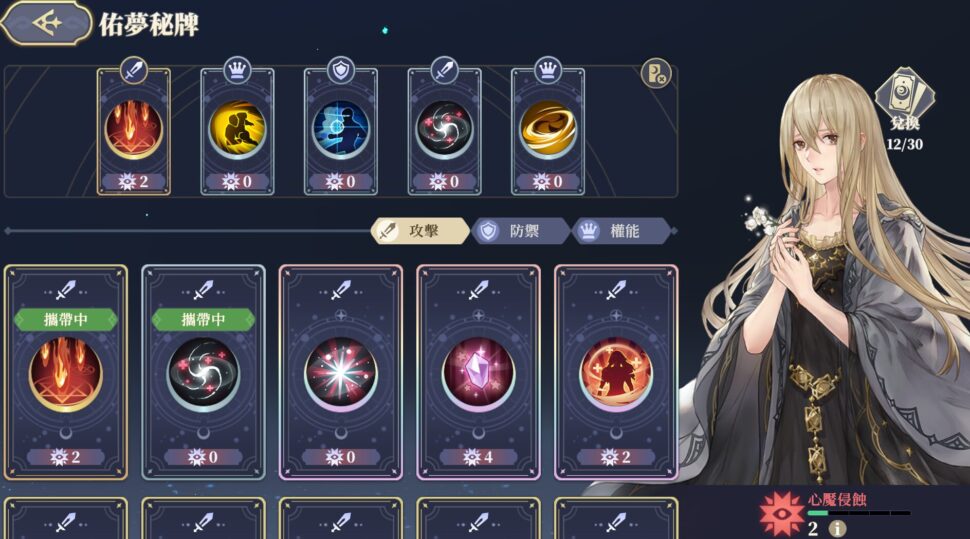Select the yellow silhouette card in second slot
The width and height of the screenshot is (970, 539).
click(238, 131)
